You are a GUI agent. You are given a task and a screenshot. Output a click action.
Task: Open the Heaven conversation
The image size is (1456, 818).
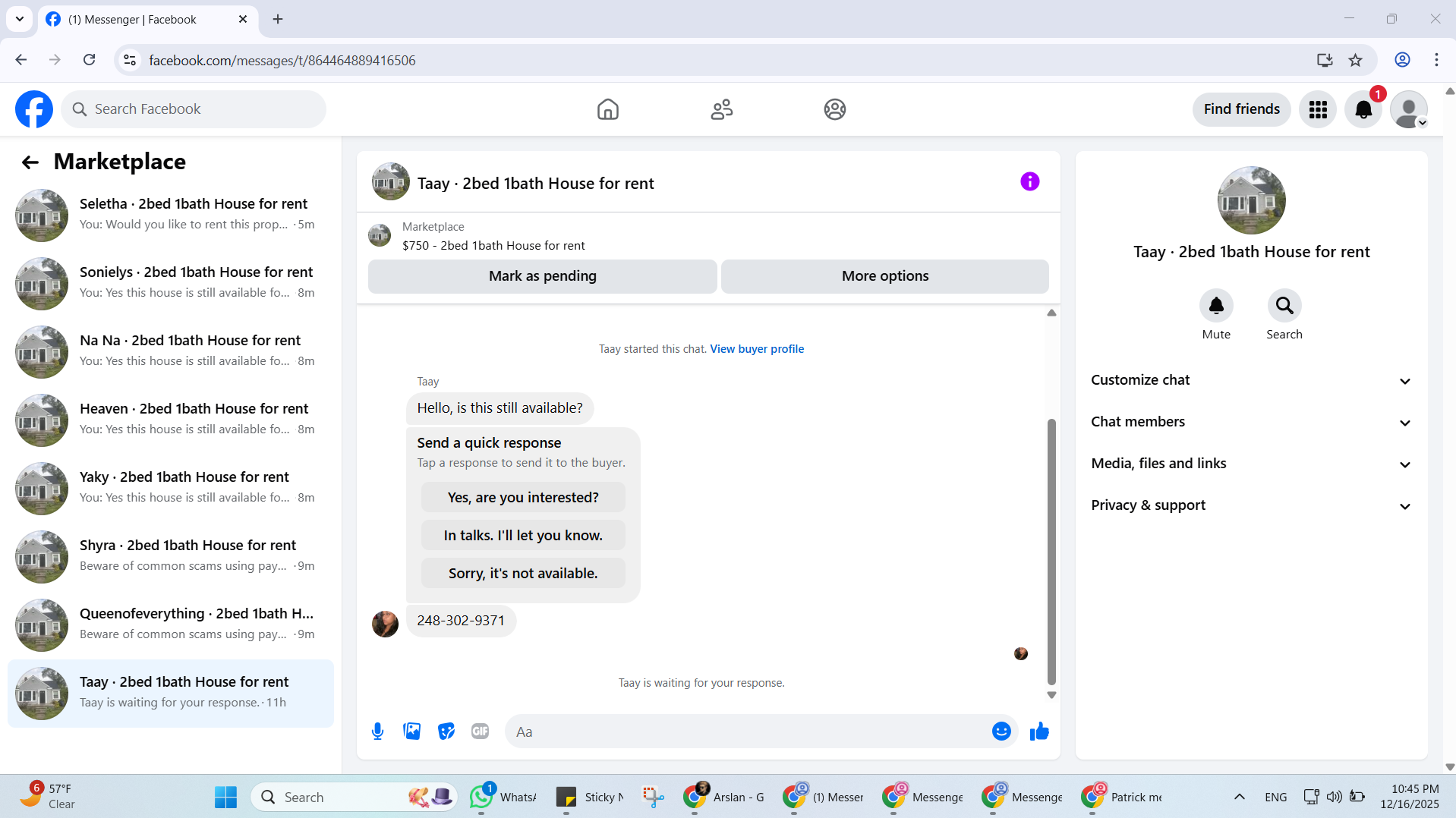171,420
